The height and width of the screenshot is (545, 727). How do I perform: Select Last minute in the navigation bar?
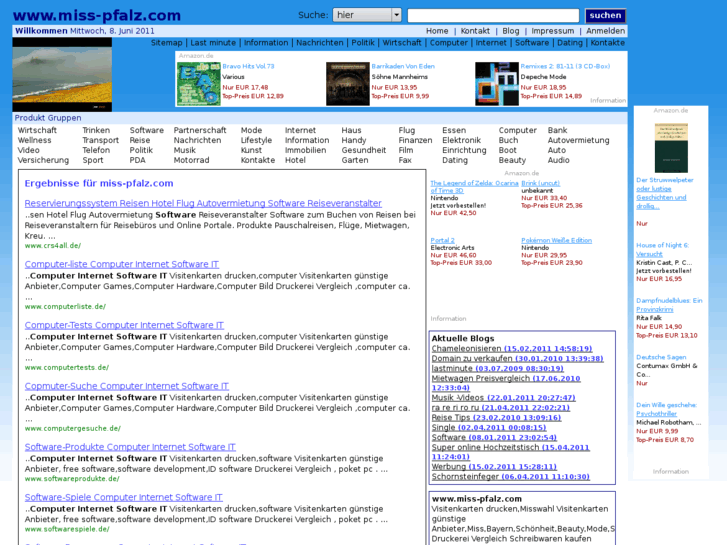pos(213,43)
